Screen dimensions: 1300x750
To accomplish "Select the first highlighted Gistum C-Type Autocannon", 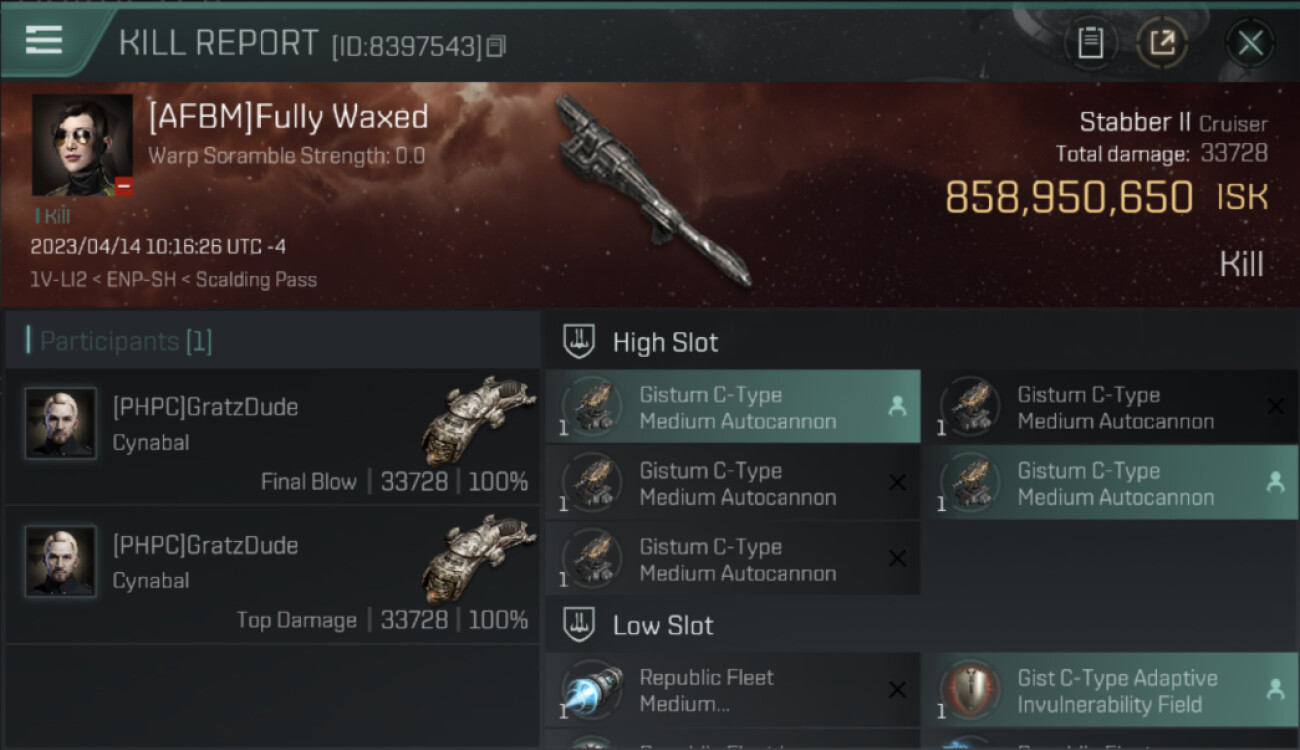I will [x=733, y=407].
